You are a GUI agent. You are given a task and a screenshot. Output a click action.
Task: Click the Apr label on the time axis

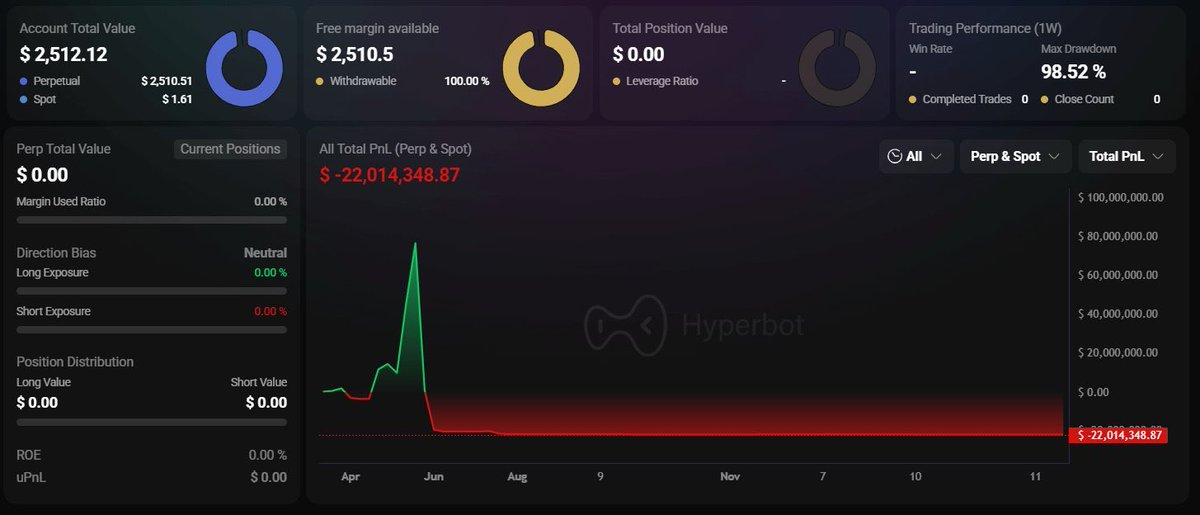(x=350, y=477)
